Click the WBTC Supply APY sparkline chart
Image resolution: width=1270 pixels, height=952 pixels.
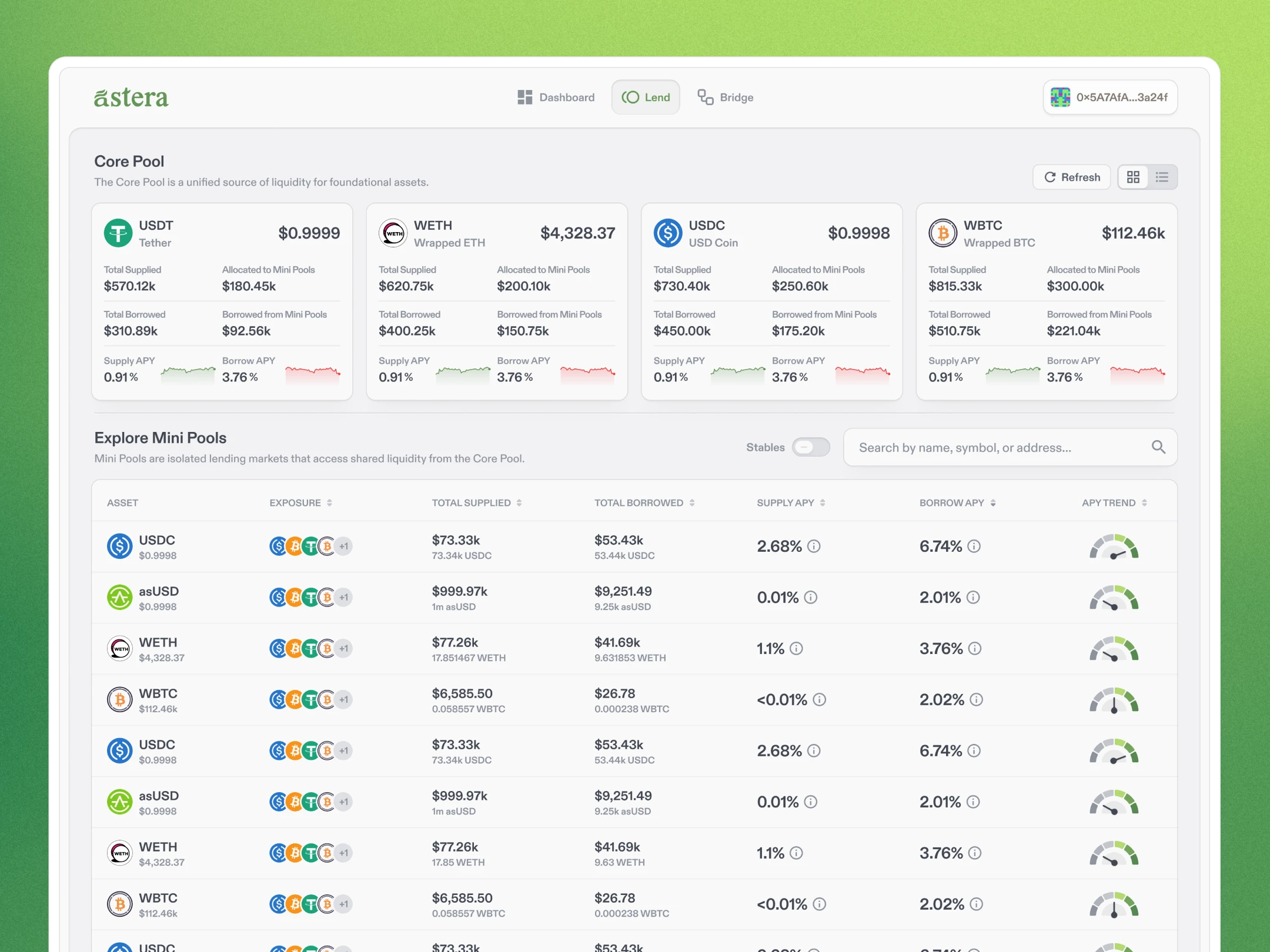coord(1012,374)
